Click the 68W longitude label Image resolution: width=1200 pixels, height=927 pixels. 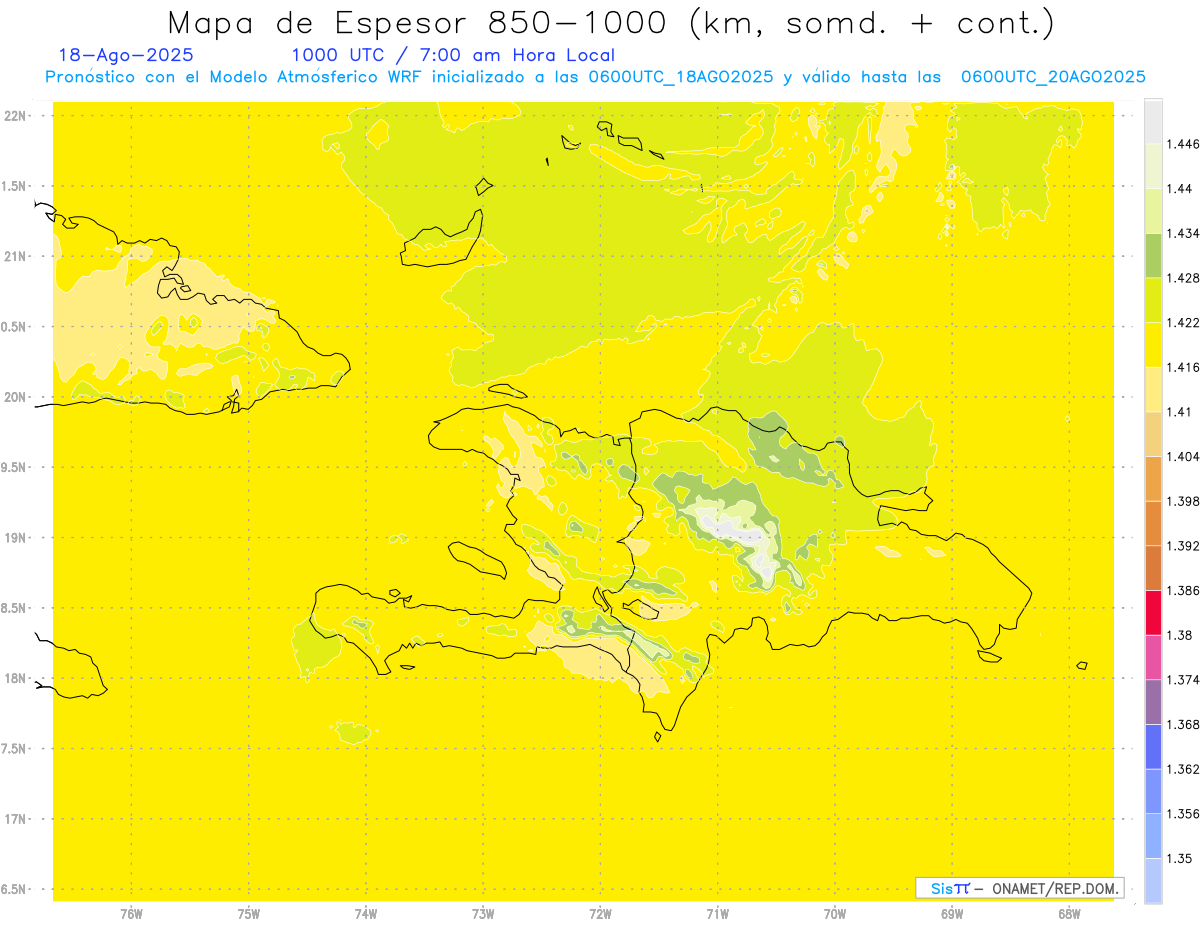[x=1069, y=914]
